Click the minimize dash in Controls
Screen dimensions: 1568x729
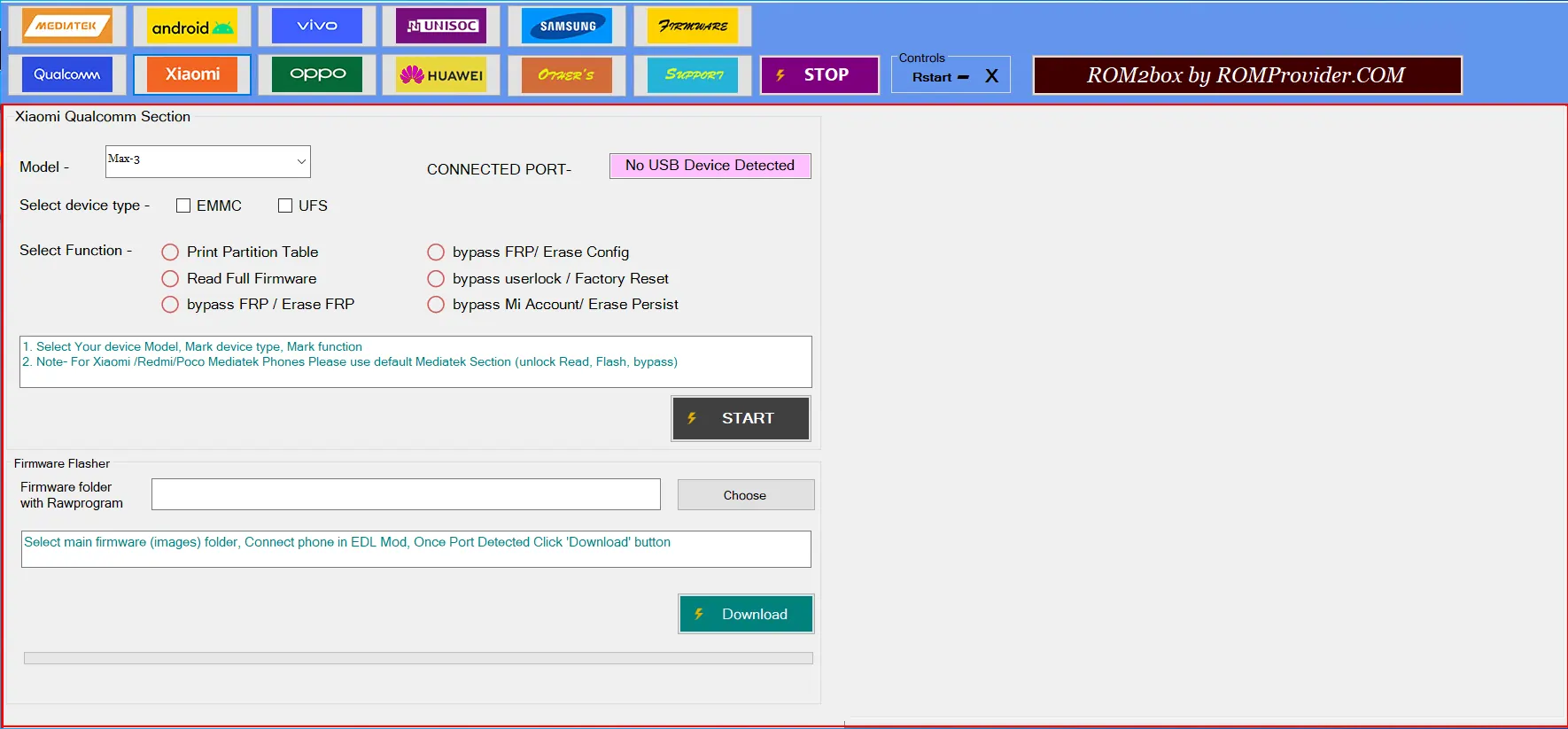tap(963, 78)
